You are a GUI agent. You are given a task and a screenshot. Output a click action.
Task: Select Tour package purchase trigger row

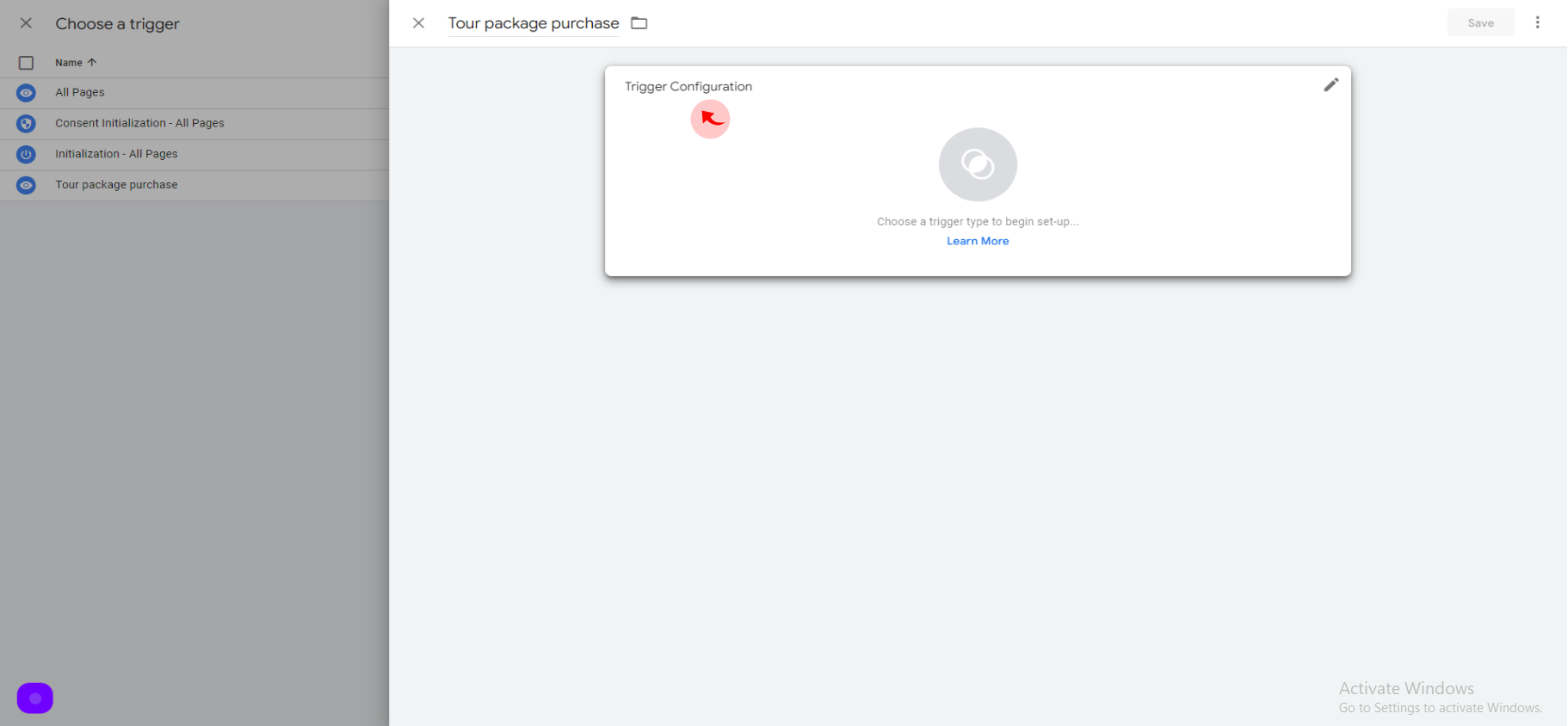(x=194, y=185)
